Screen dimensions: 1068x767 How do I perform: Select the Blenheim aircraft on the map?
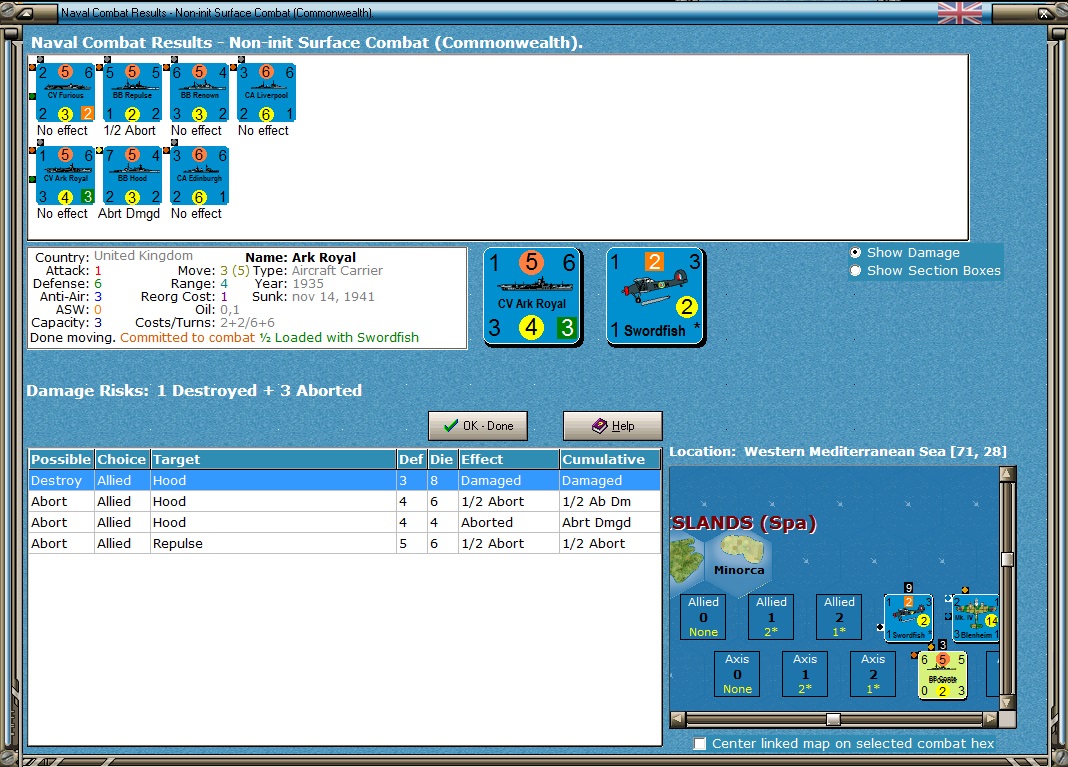[x=975, y=617]
